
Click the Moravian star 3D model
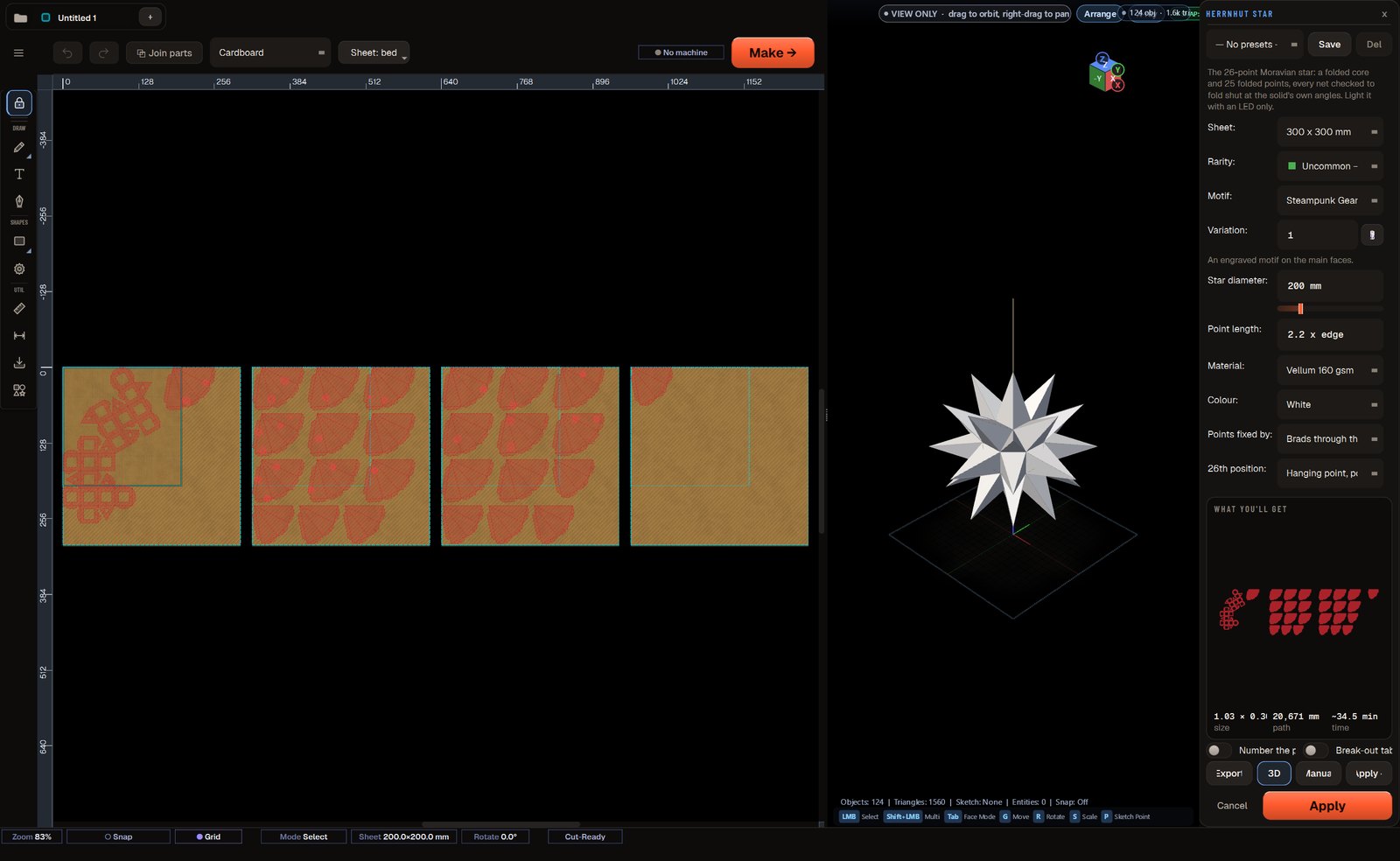coord(1013,448)
